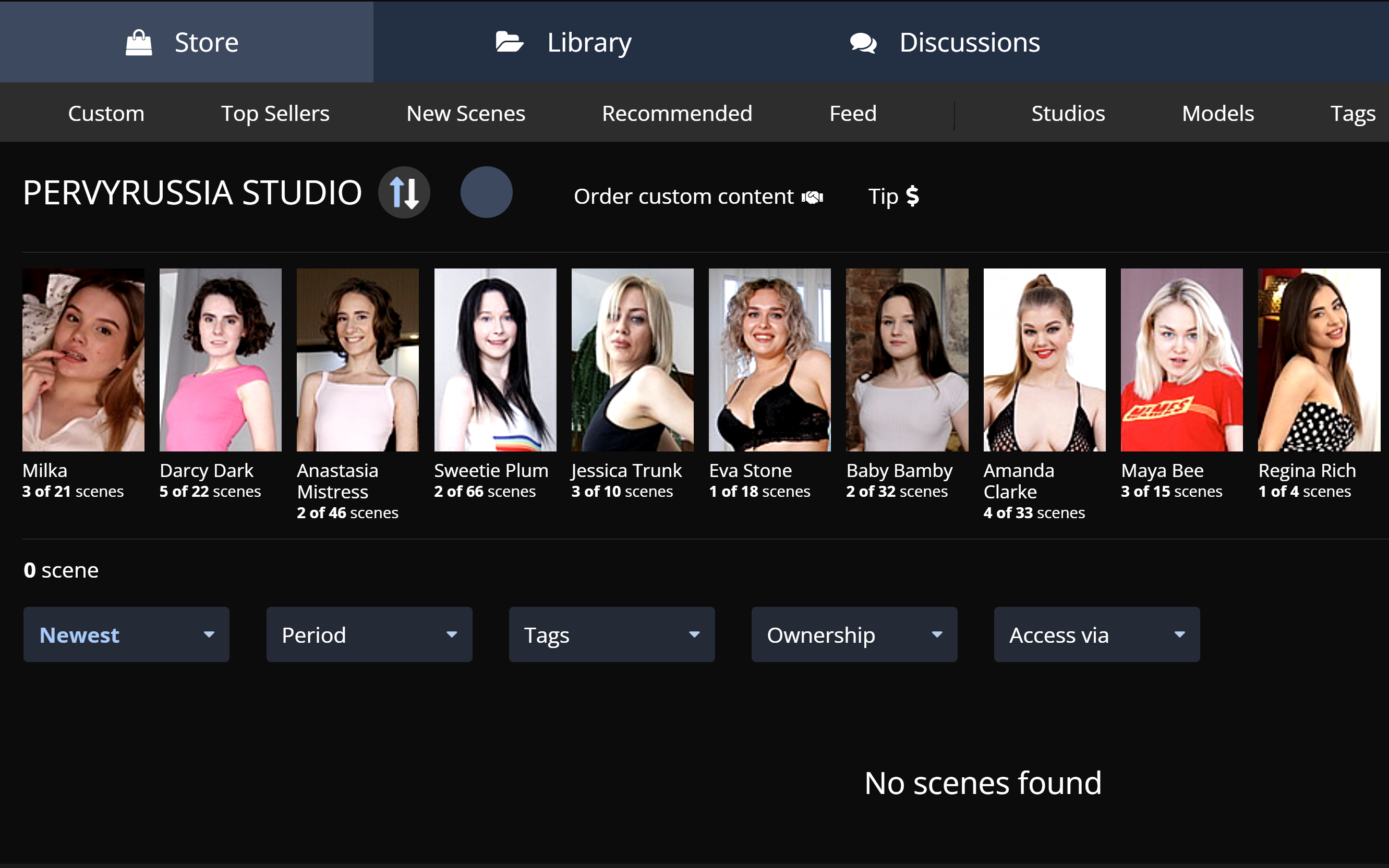
Task: Open the Recommended tab
Action: pos(677,113)
